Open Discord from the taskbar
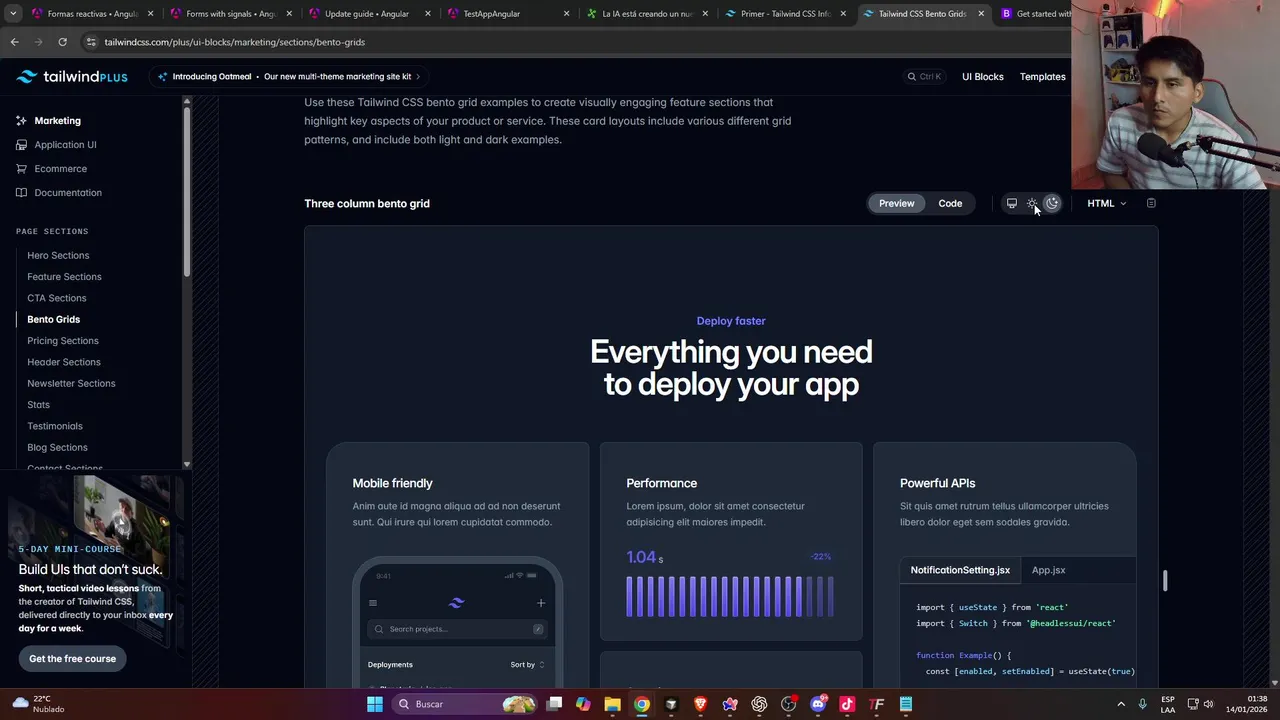Screen dimensions: 1280x720 point(818,704)
